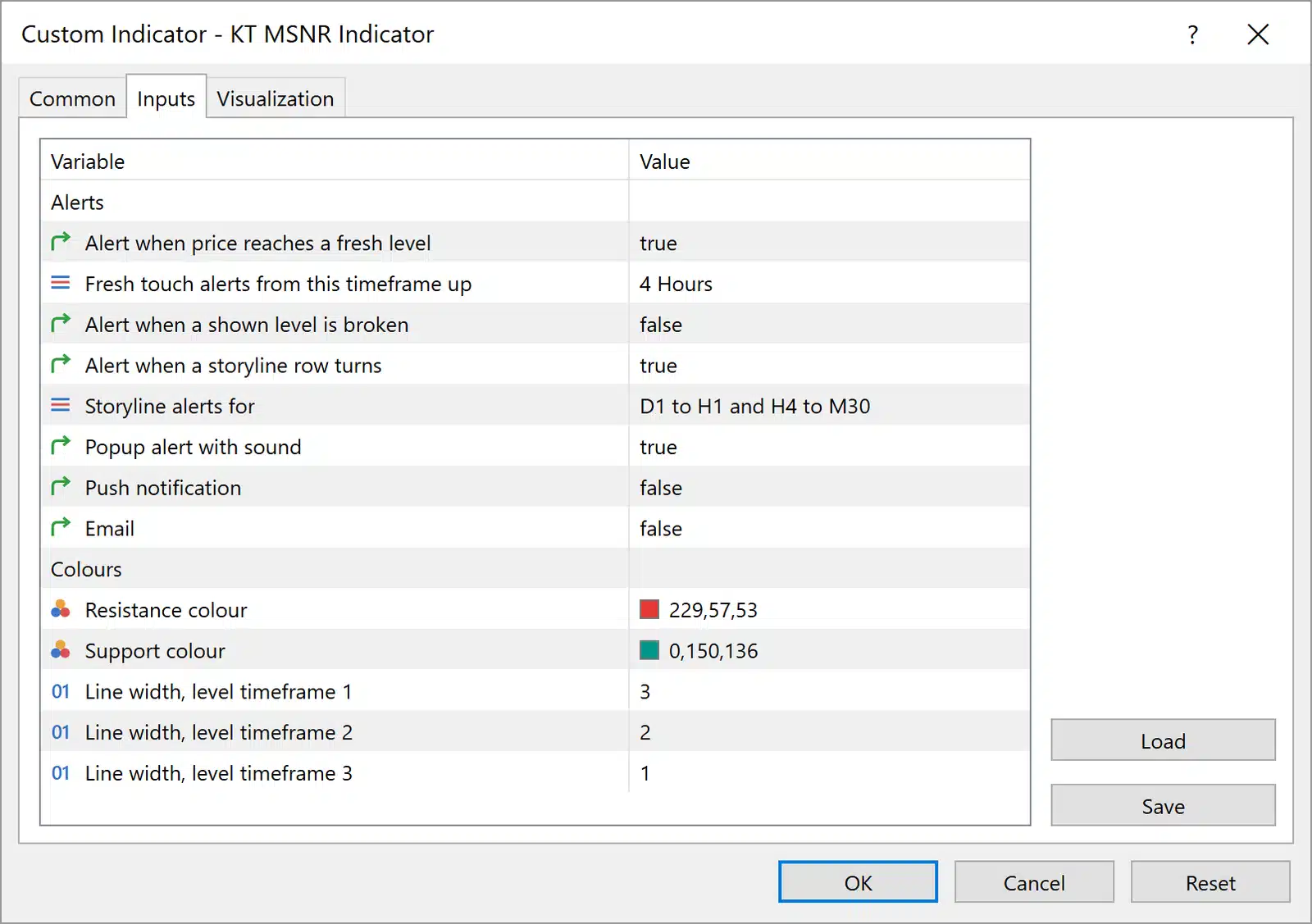Viewport: 1312px width, 924px height.
Task: Click the Cancel button
Action: 1034,882
